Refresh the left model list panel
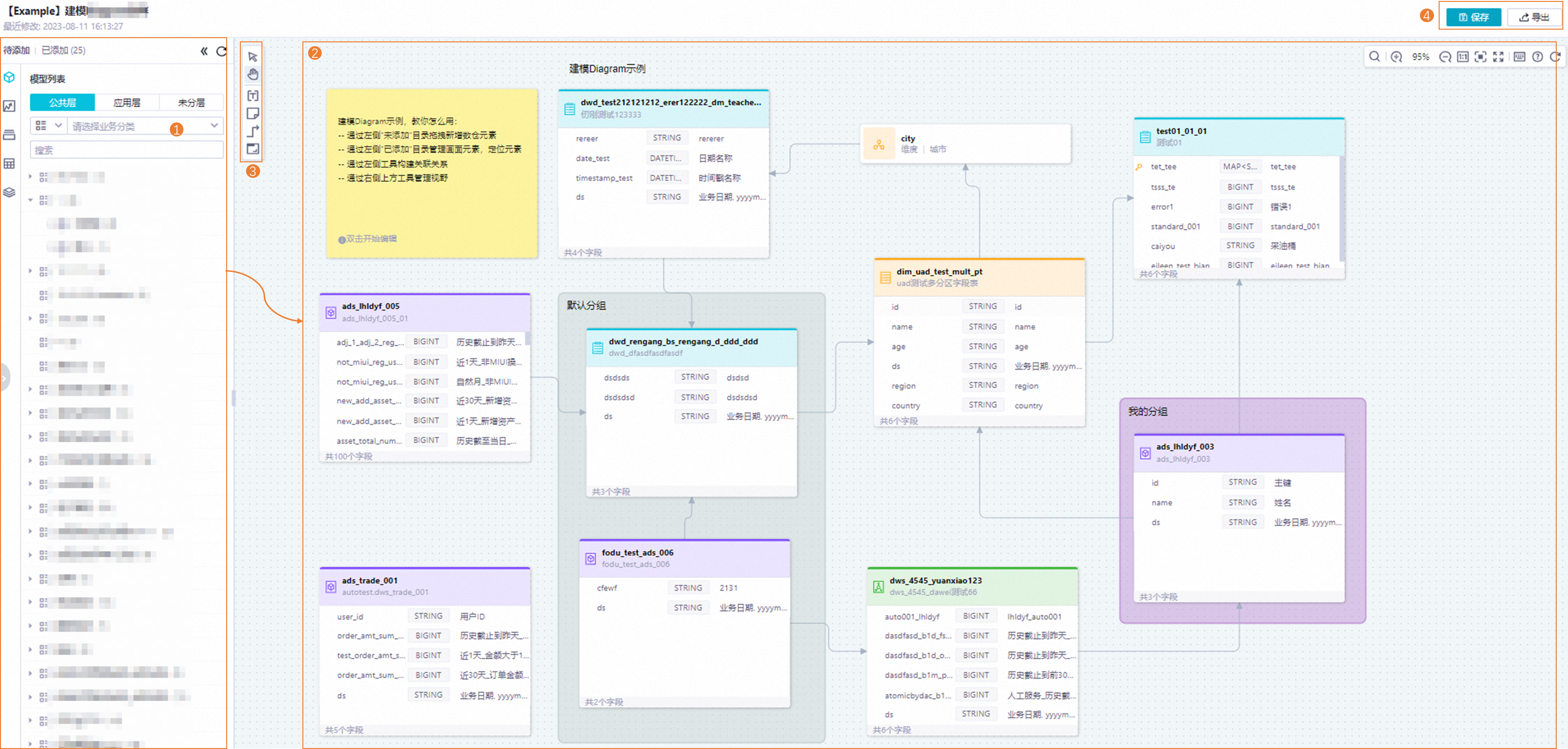 (221, 51)
